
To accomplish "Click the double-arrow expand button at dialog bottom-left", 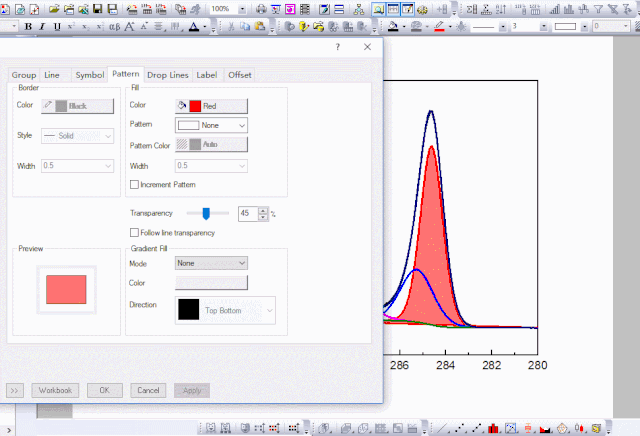I will click(x=15, y=390).
